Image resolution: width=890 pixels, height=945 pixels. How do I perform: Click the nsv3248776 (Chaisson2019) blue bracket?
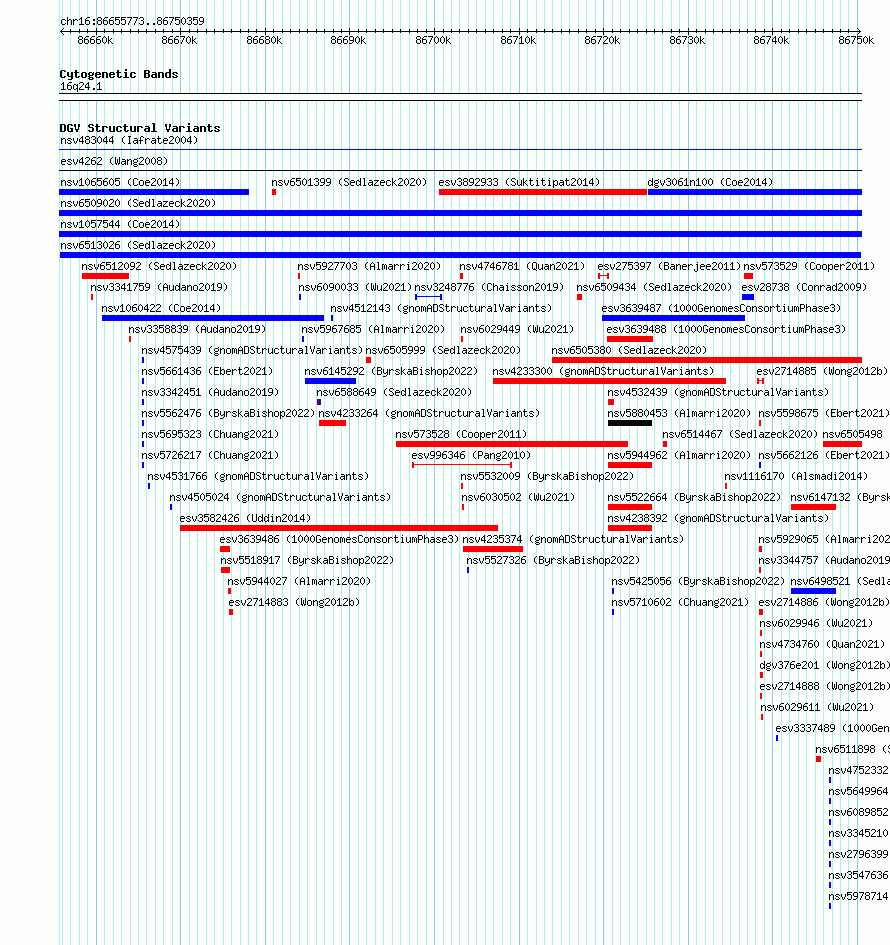click(x=428, y=297)
